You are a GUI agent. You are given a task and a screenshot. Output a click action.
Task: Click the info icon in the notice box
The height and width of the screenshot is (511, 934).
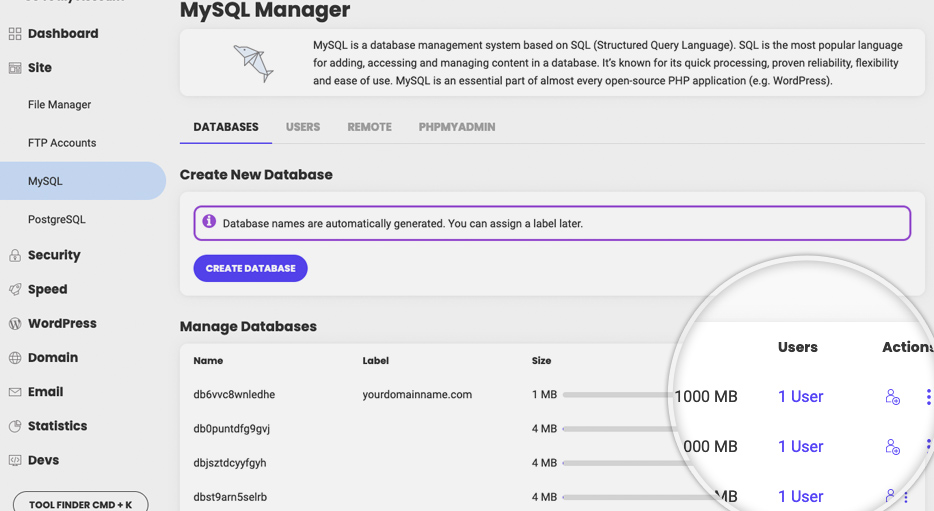pyautogui.click(x=209, y=222)
